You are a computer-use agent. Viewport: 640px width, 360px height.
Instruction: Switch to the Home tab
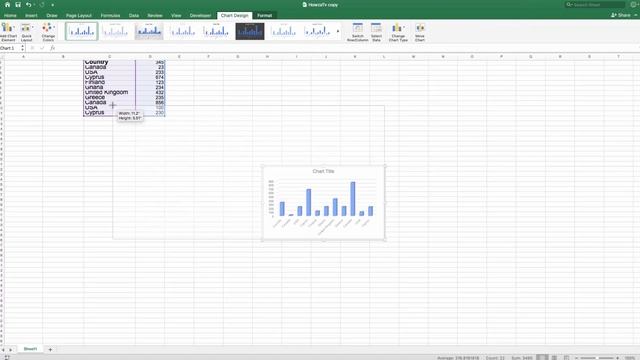[10, 16]
